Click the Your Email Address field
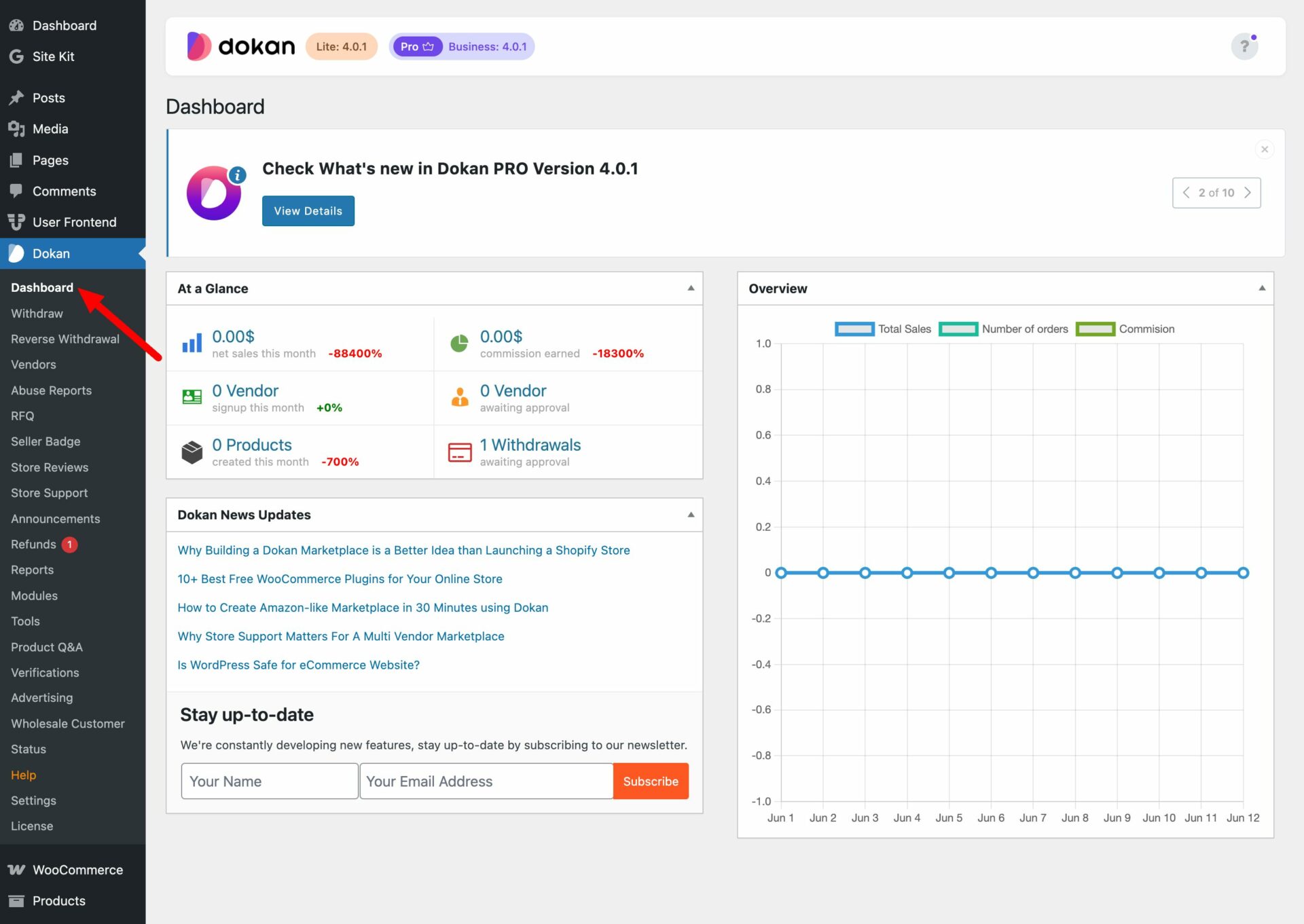This screenshot has height=924, width=1304. pyautogui.click(x=486, y=781)
